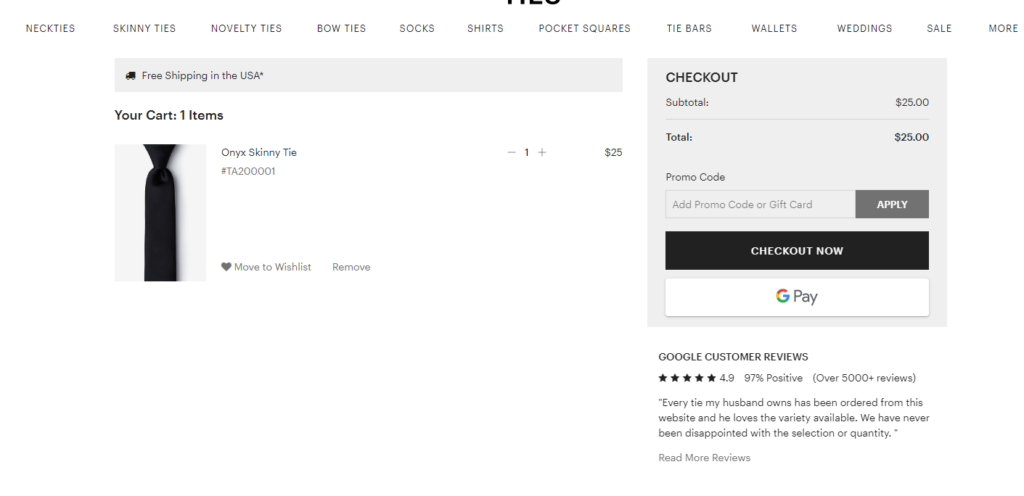Click the heart icon by Move to Wishlist
This screenshot has width=1024, height=496.
(x=226, y=267)
